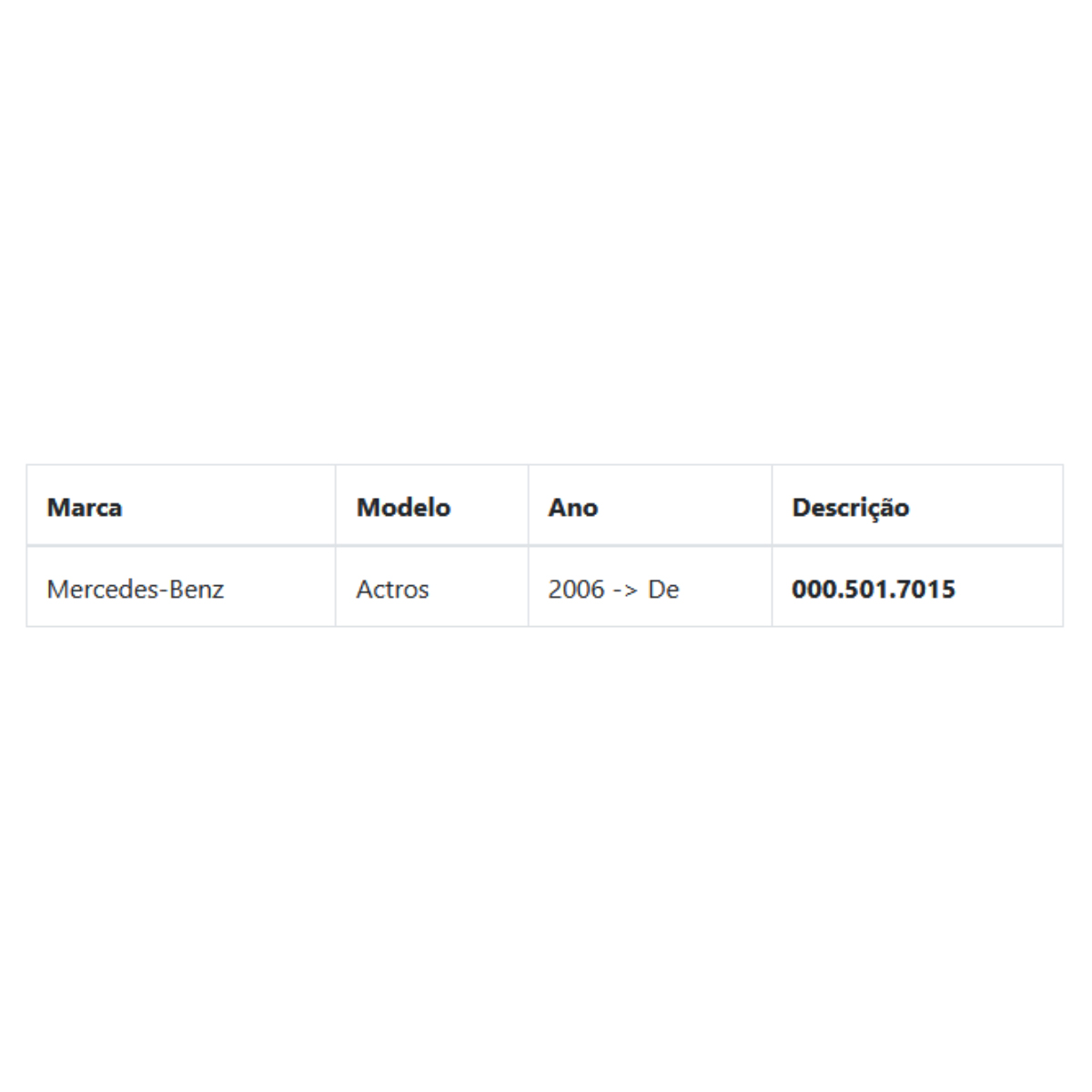The width and height of the screenshot is (1092, 1092).
Task: Click empty space right of Descrição header
Action: [x=986, y=506]
